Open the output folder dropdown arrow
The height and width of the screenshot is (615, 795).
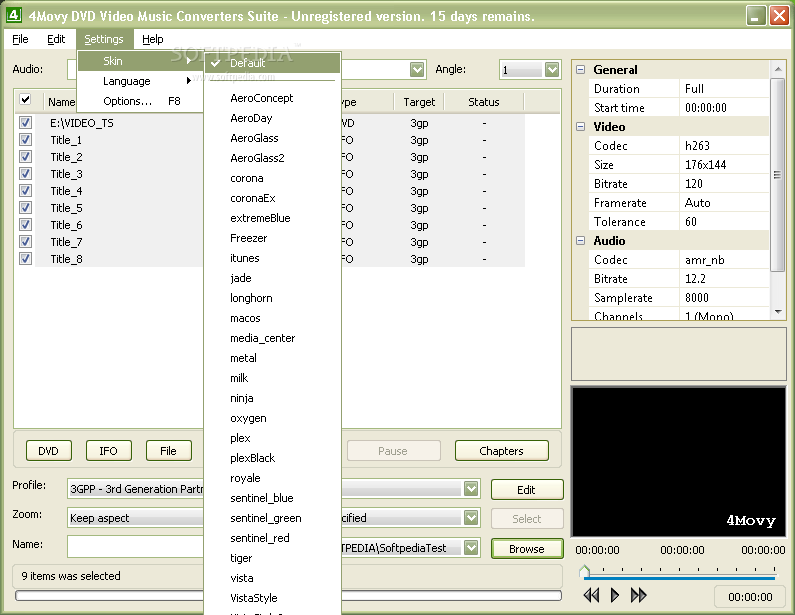[x=471, y=548]
